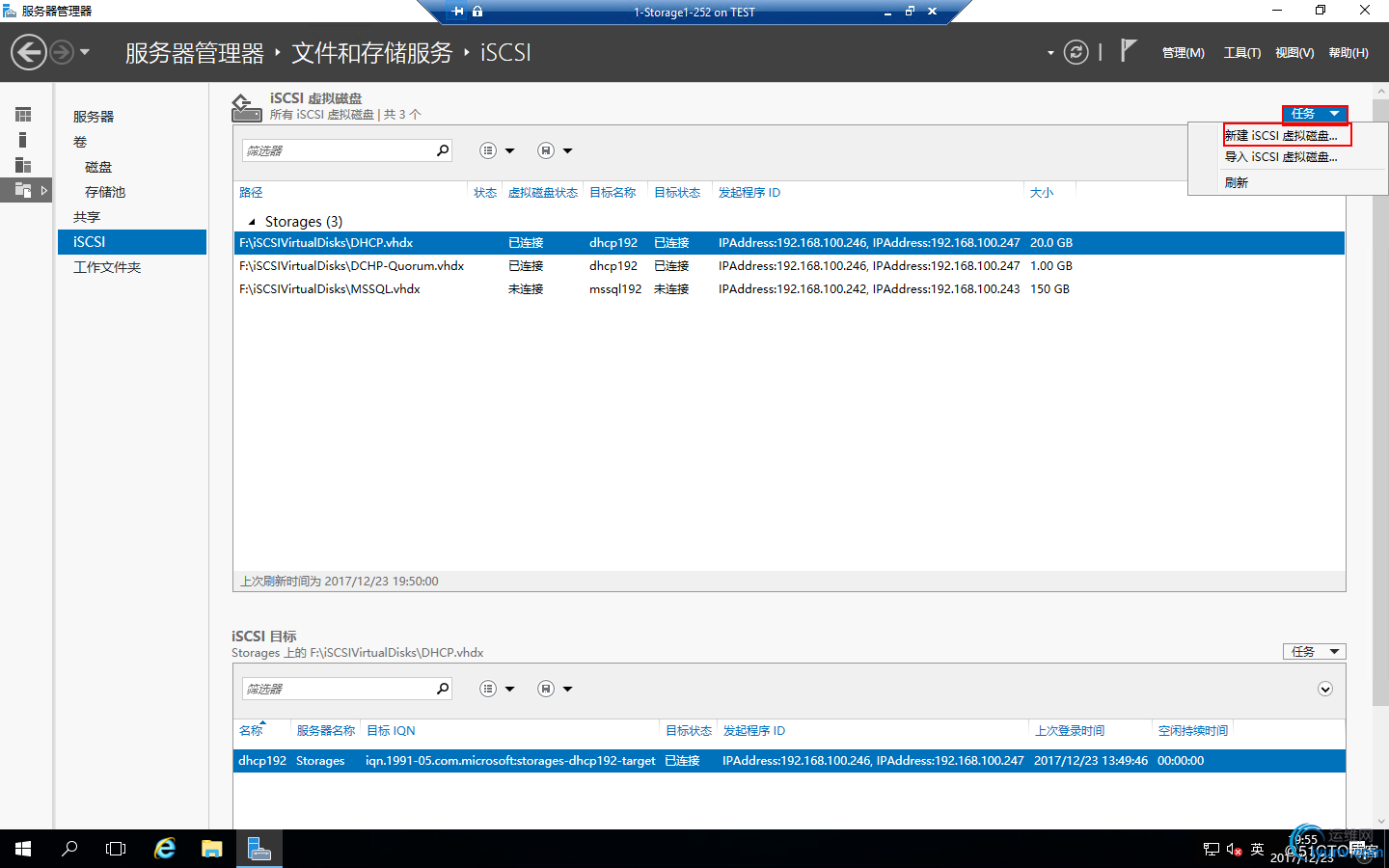The image size is (1389, 868).
Task: Open the 管理(M) menu
Action: point(1183,53)
